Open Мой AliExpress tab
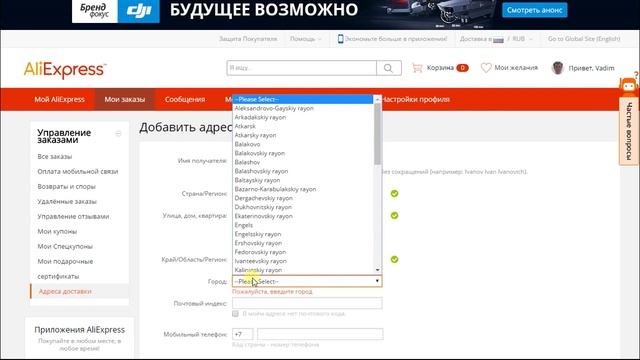The height and width of the screenshot is (360, 640). click(x=60, y=99)
